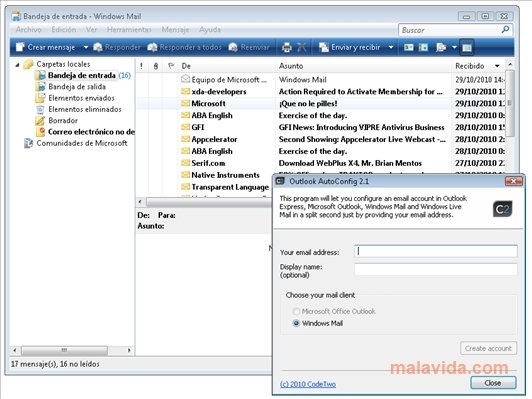Screen dimensions: 532x399
Task: Click the Your email address field
Action: coord(436,251)
